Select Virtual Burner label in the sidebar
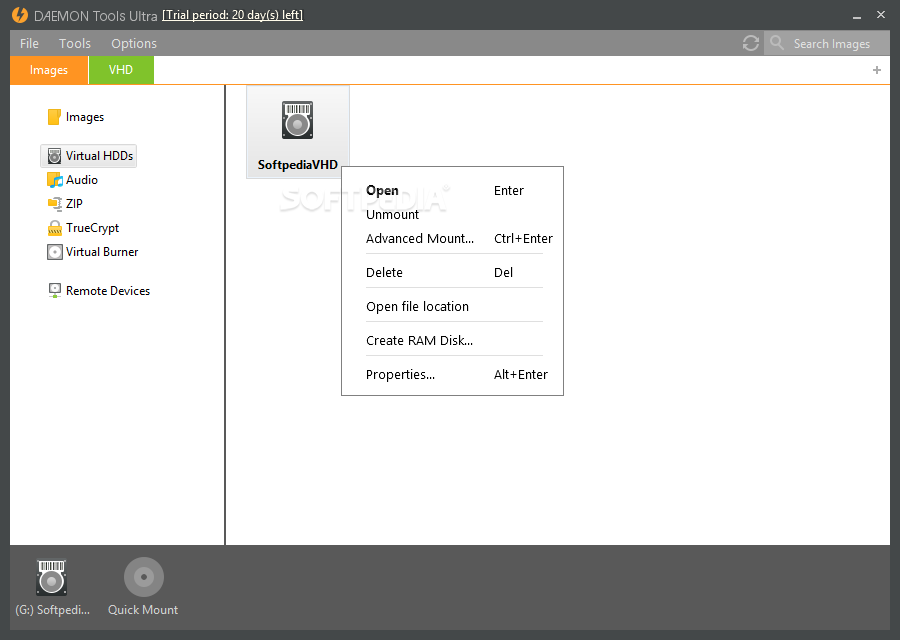The height and width of the screenshot is (640, 900). [102, 252]
